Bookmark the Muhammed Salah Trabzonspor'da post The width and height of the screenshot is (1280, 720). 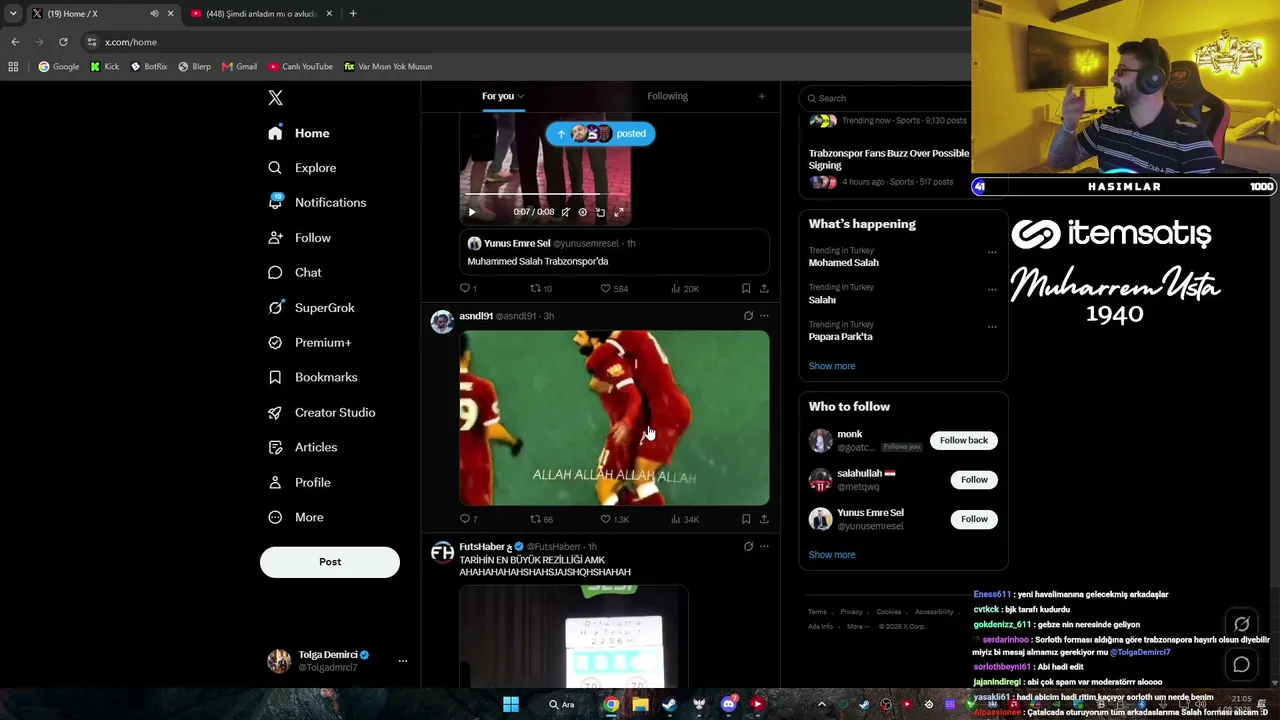pos(746,288)
